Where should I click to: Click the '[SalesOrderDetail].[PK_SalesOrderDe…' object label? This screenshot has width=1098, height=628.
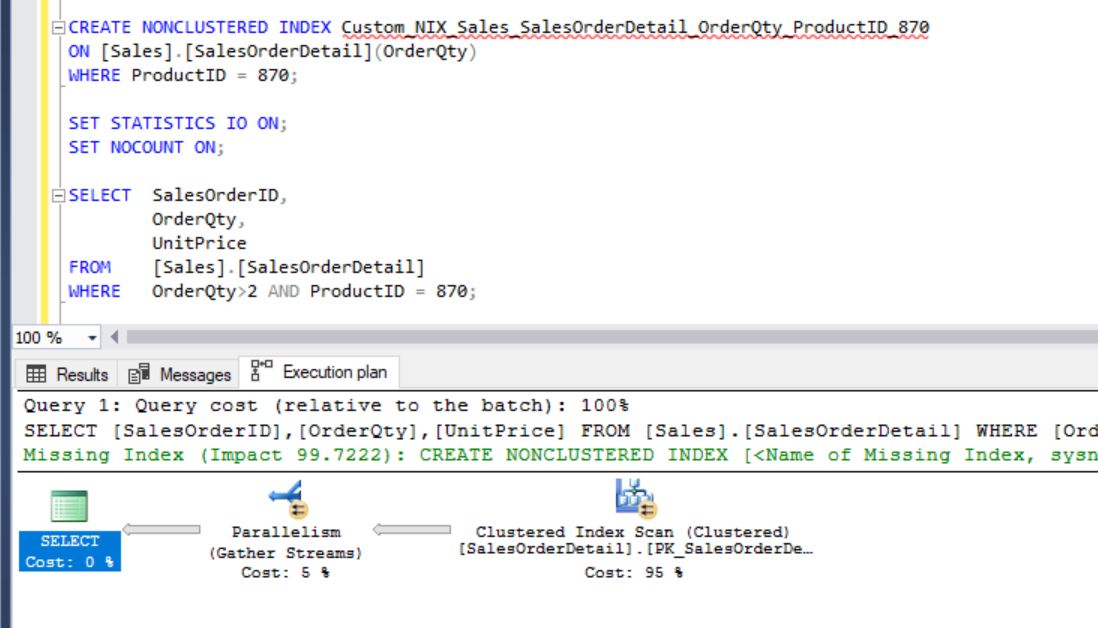(x=635, y=549)
